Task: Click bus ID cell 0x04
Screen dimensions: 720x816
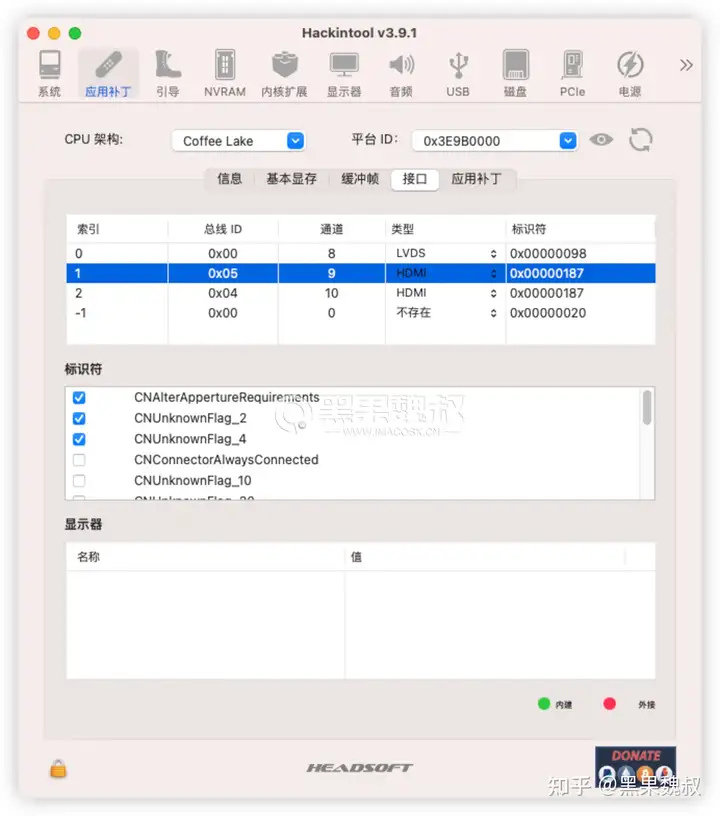Action: 223,293
